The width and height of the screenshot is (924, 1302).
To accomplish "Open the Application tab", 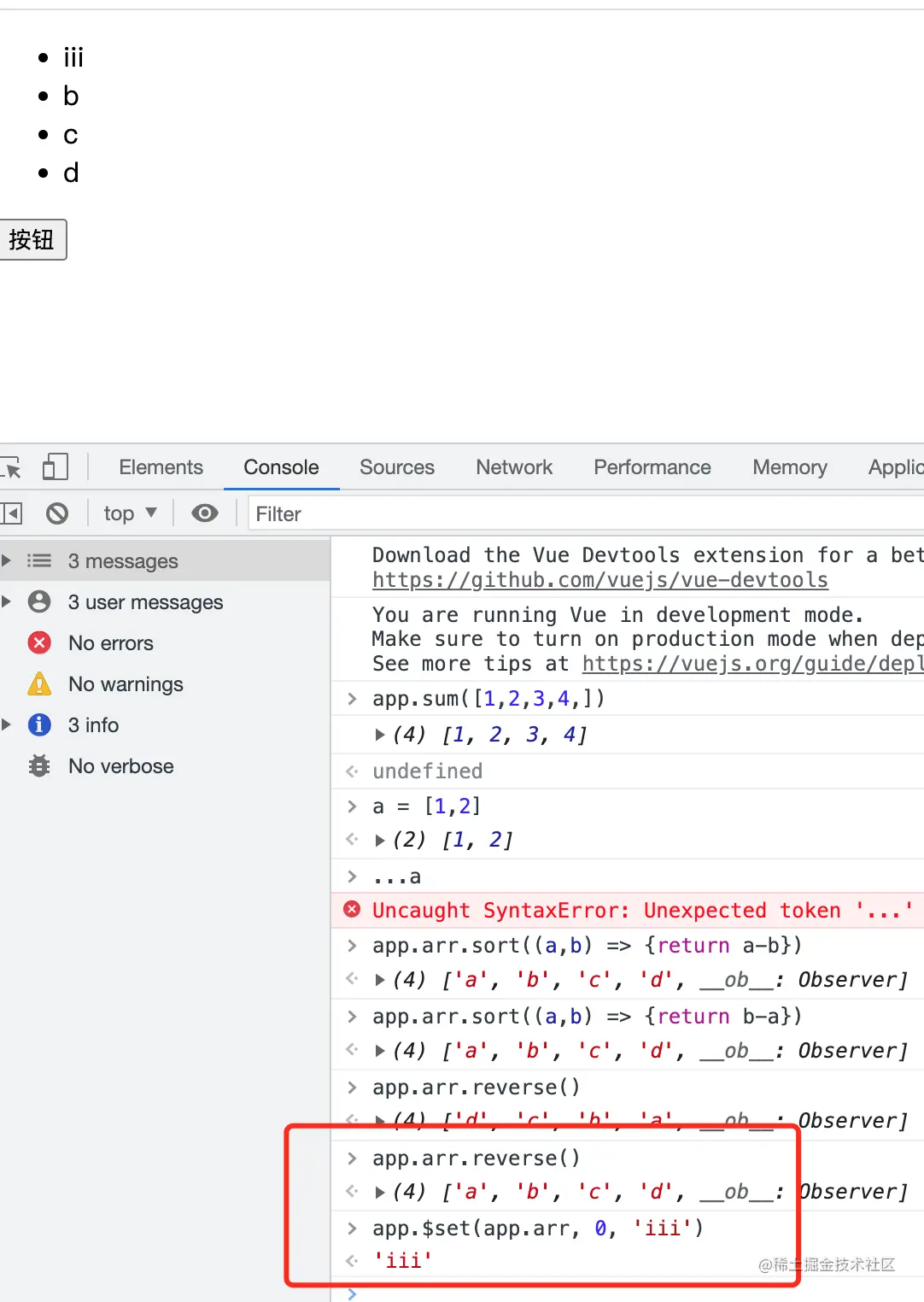I will [896, 467].
